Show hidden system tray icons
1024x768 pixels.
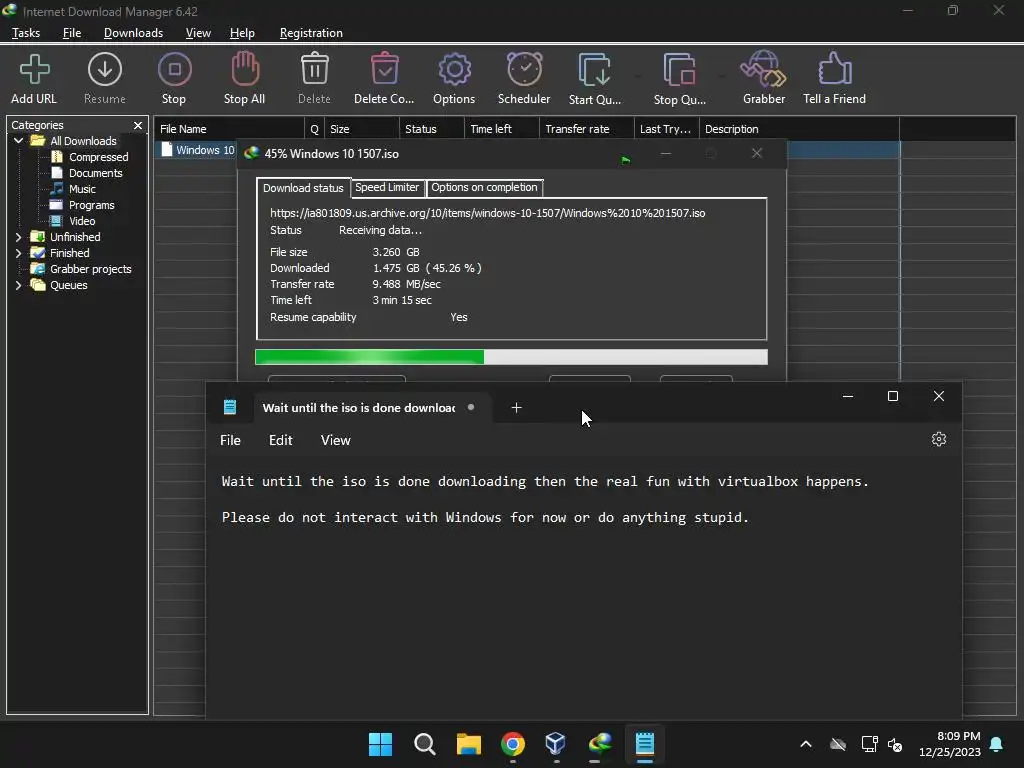(806, 744)
